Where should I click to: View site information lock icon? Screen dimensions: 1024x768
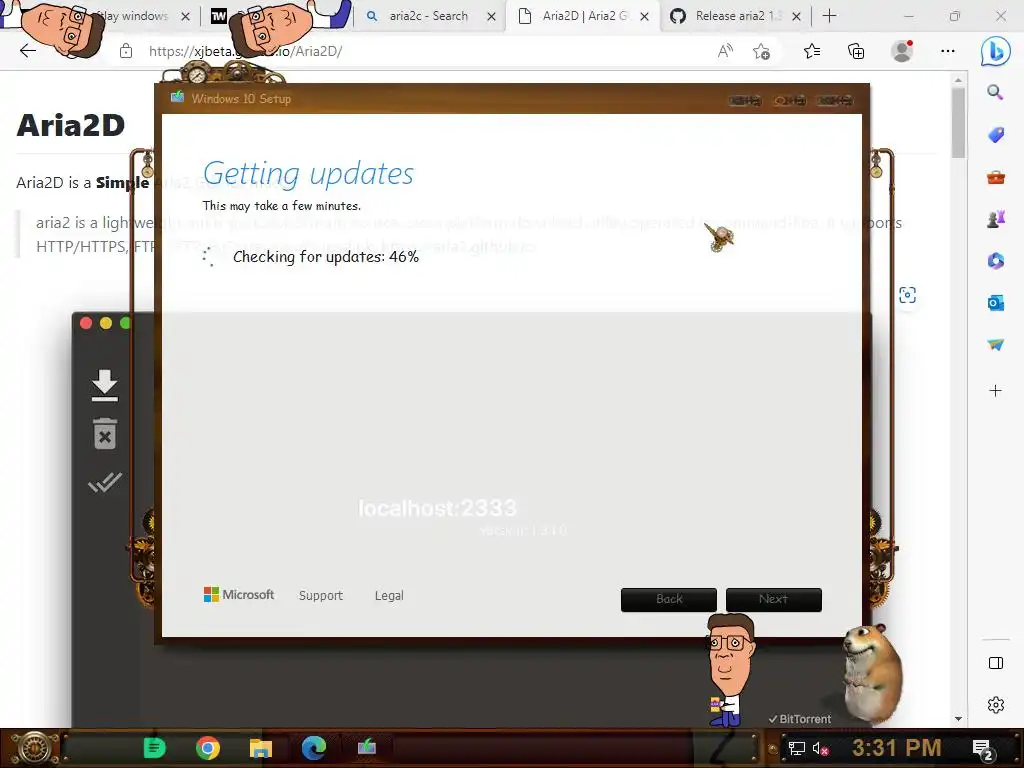(126, 51)
